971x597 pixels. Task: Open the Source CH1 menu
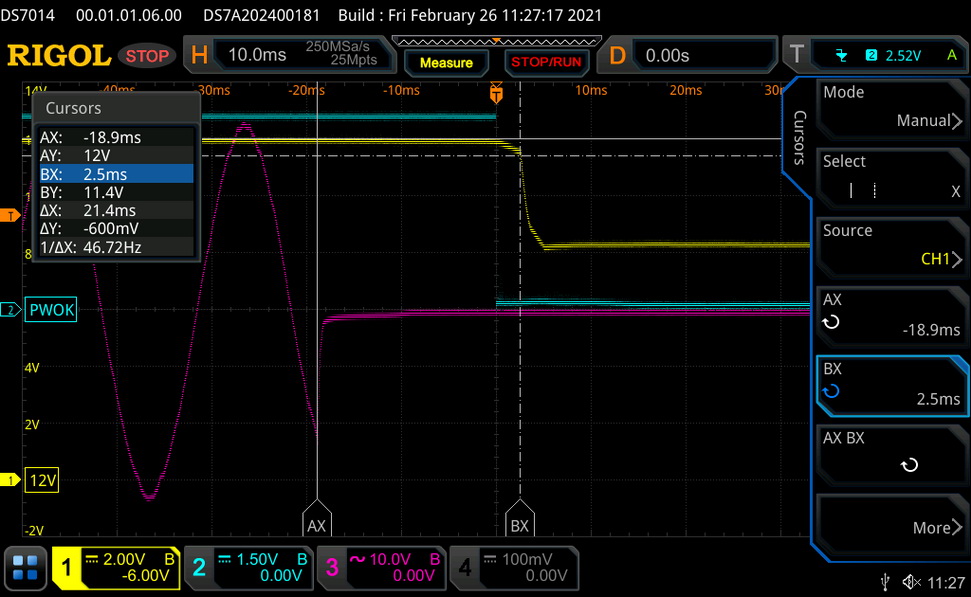[x=892, y=248]
